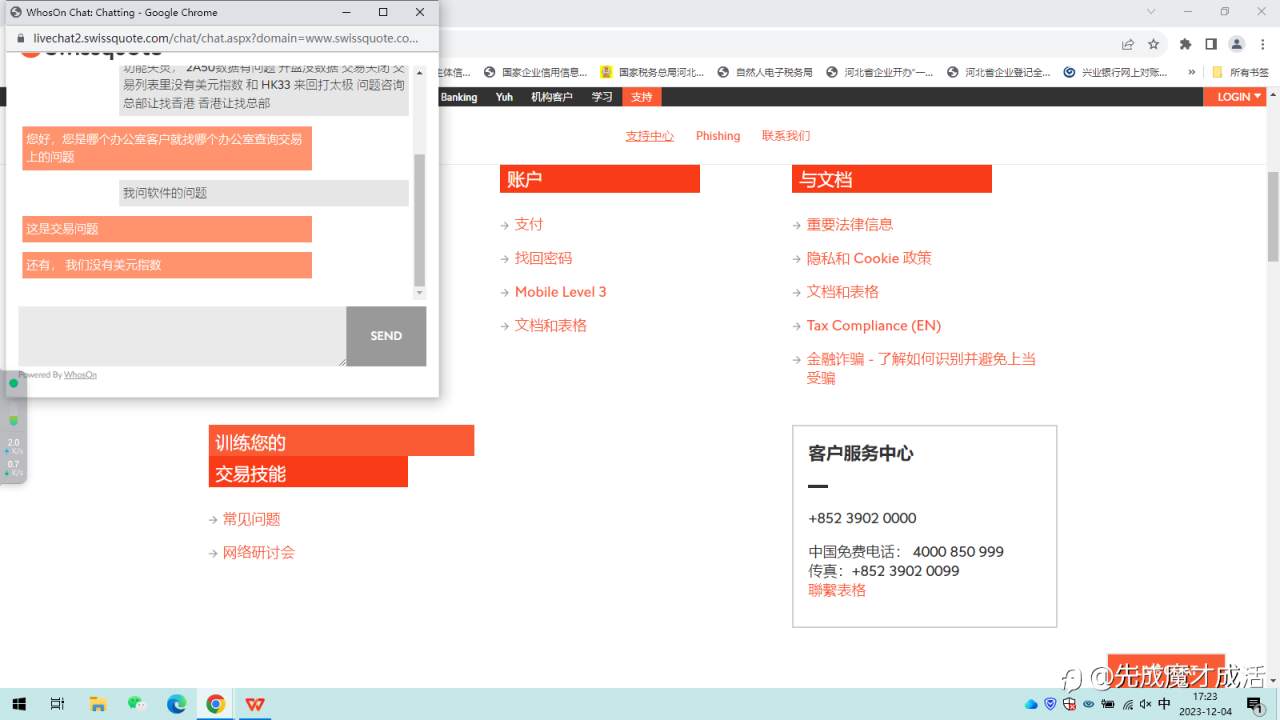Click the WhosOn link in the chat footer
The image size is (1280, 720).
click(x=80, y=375)
